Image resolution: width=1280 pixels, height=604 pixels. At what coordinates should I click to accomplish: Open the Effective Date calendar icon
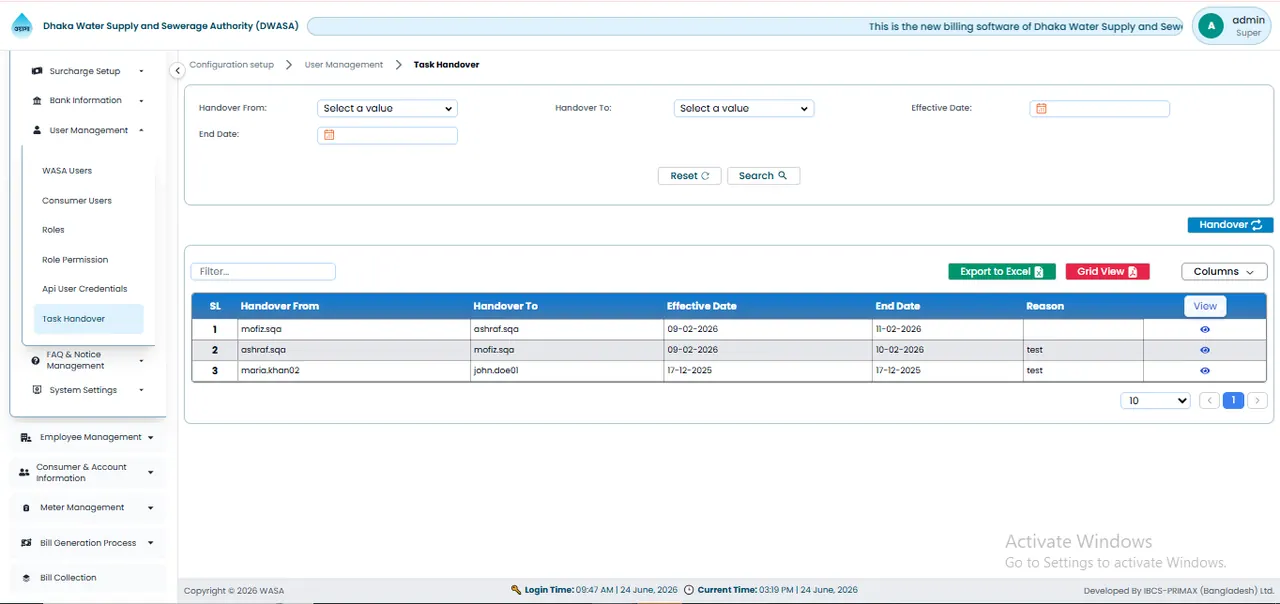click(1041, 108)
